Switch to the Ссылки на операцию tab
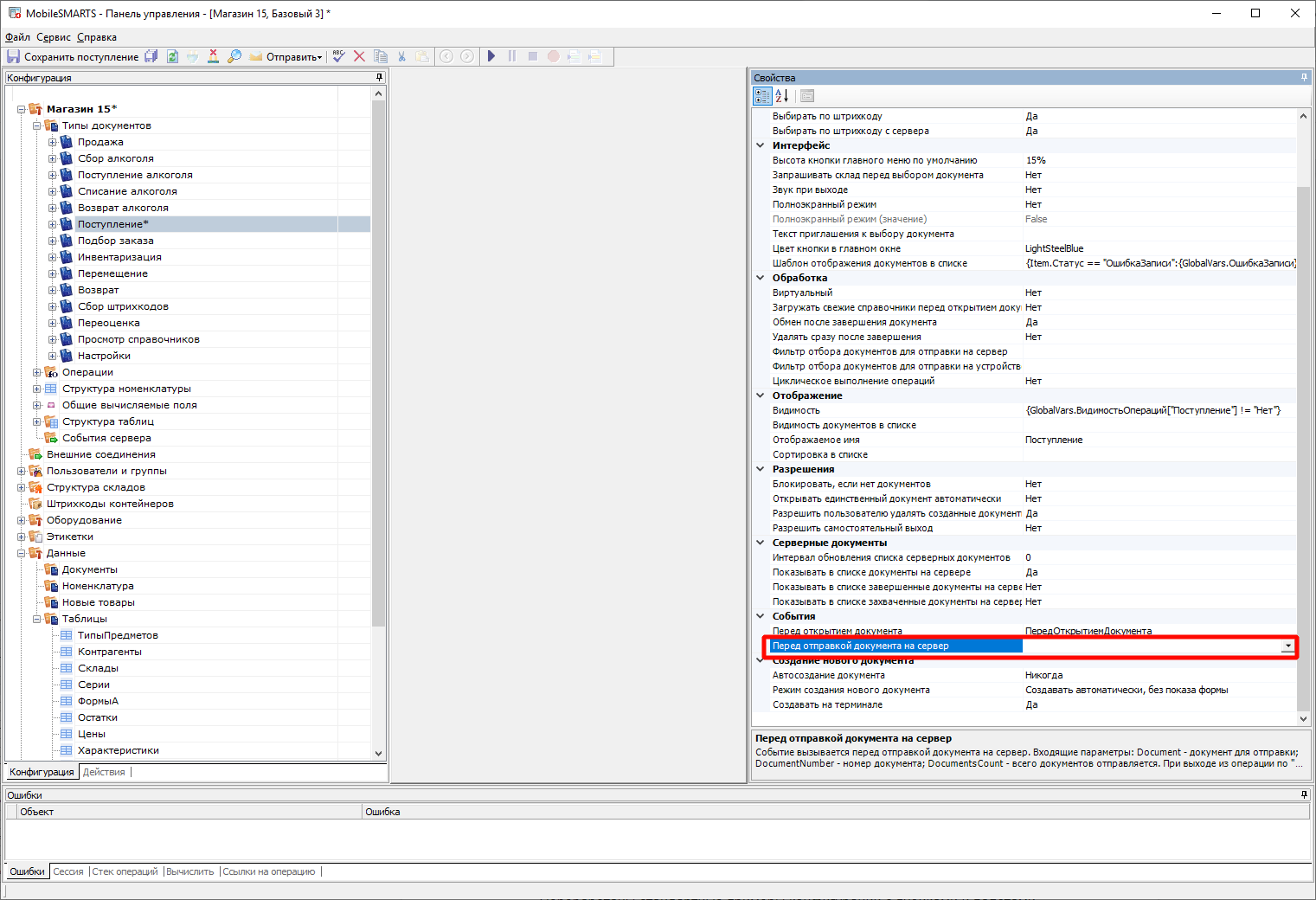Image resolution: width=1316 pixels, height=900 pixels. click(x=269, y=871)
